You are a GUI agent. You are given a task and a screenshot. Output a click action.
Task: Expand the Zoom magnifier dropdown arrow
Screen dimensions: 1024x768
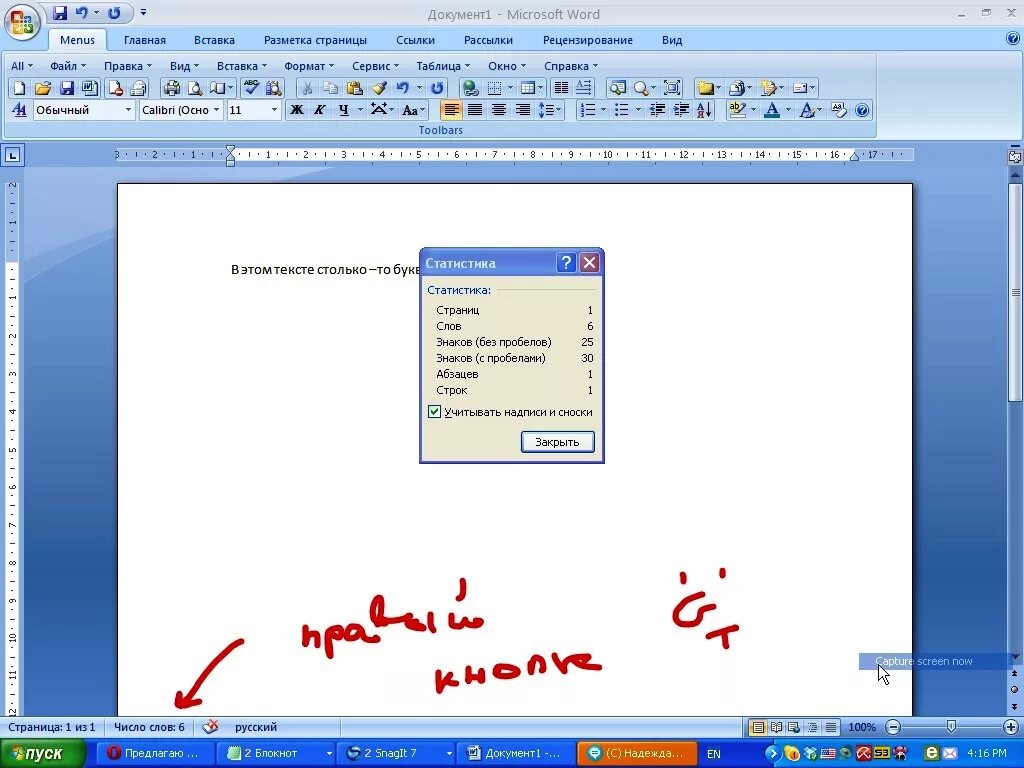pos(653,88)
